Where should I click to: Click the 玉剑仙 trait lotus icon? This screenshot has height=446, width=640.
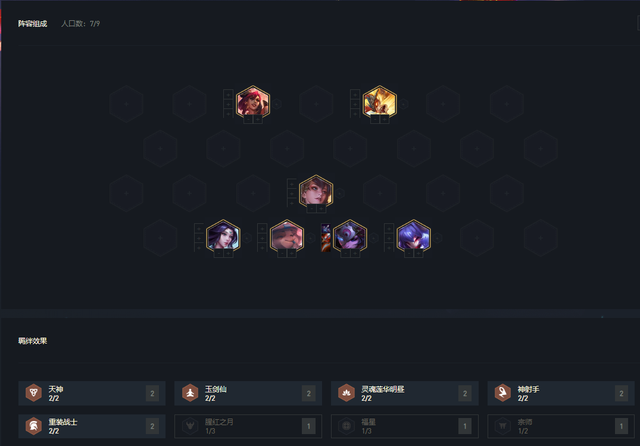pos(190,393)
